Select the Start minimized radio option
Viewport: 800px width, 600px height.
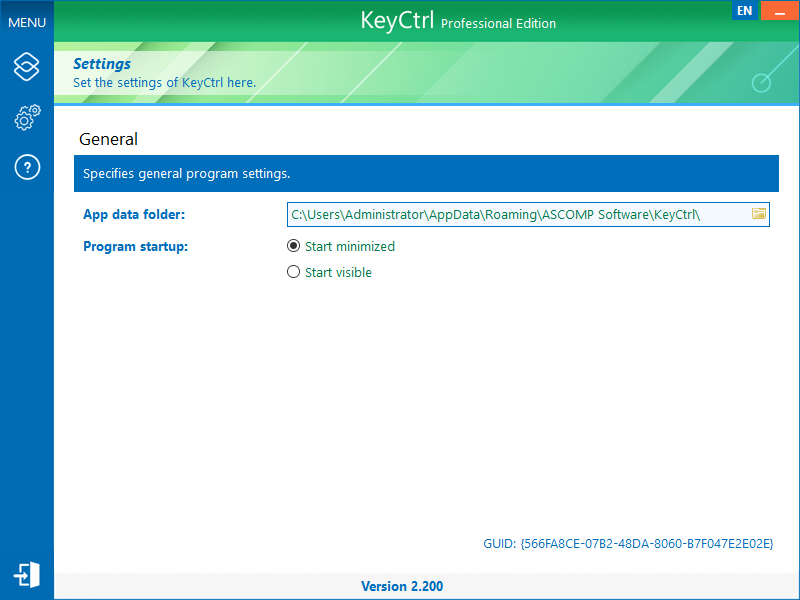[x=341, y=246]
